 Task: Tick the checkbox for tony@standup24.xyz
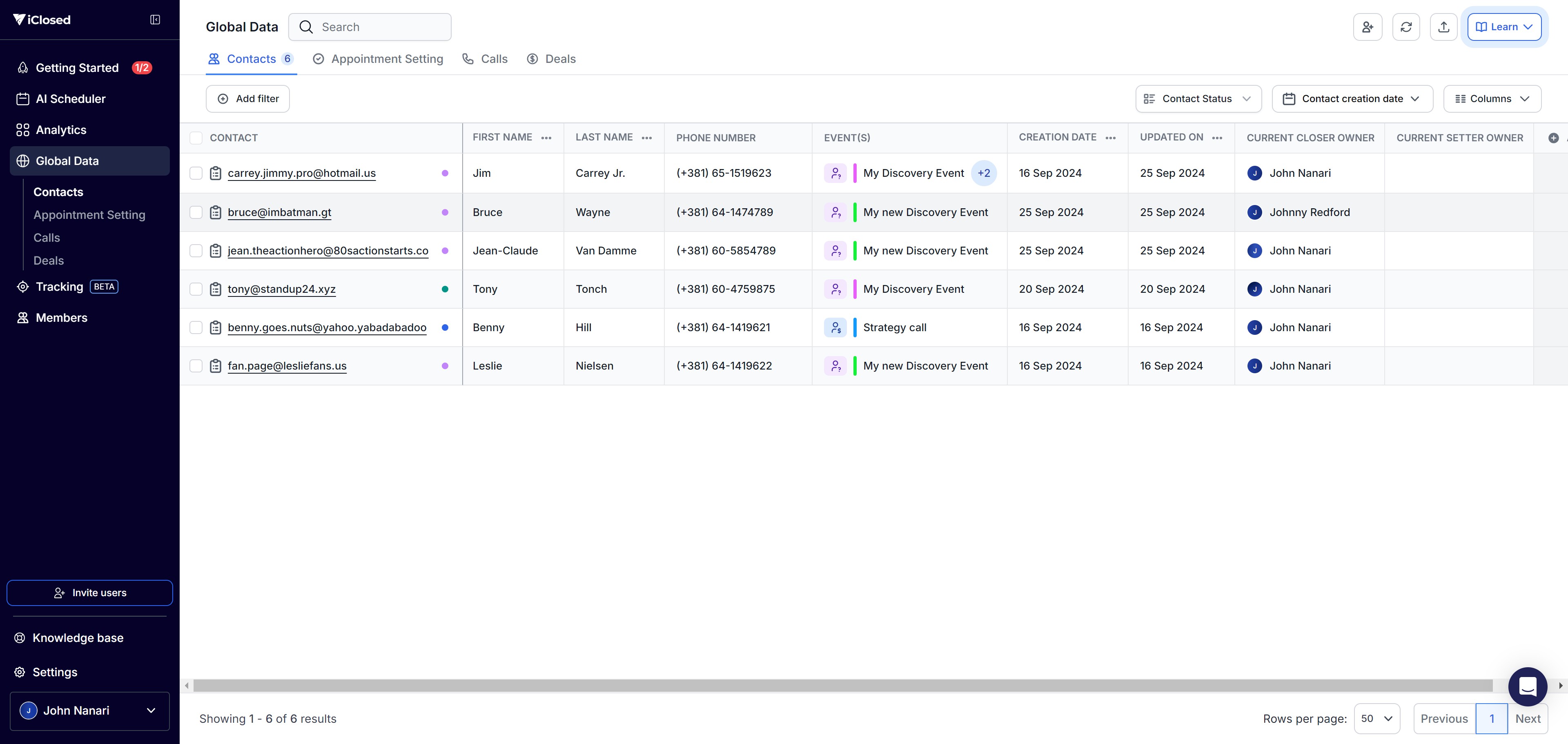pyautogui.click(x=196, y=289)
